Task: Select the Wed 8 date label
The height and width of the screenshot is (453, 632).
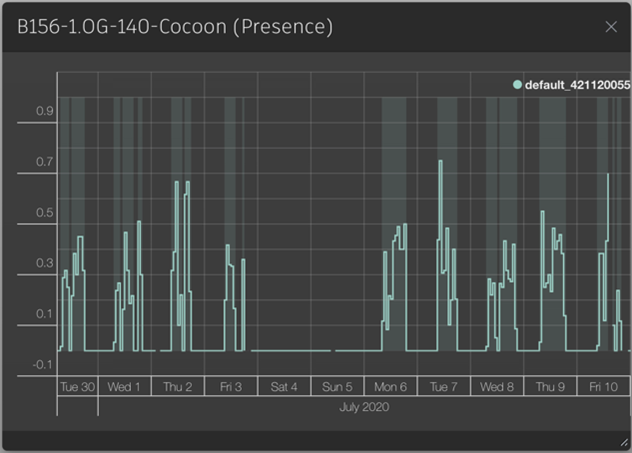Action: pyautogui.click(x=497, y=387)
